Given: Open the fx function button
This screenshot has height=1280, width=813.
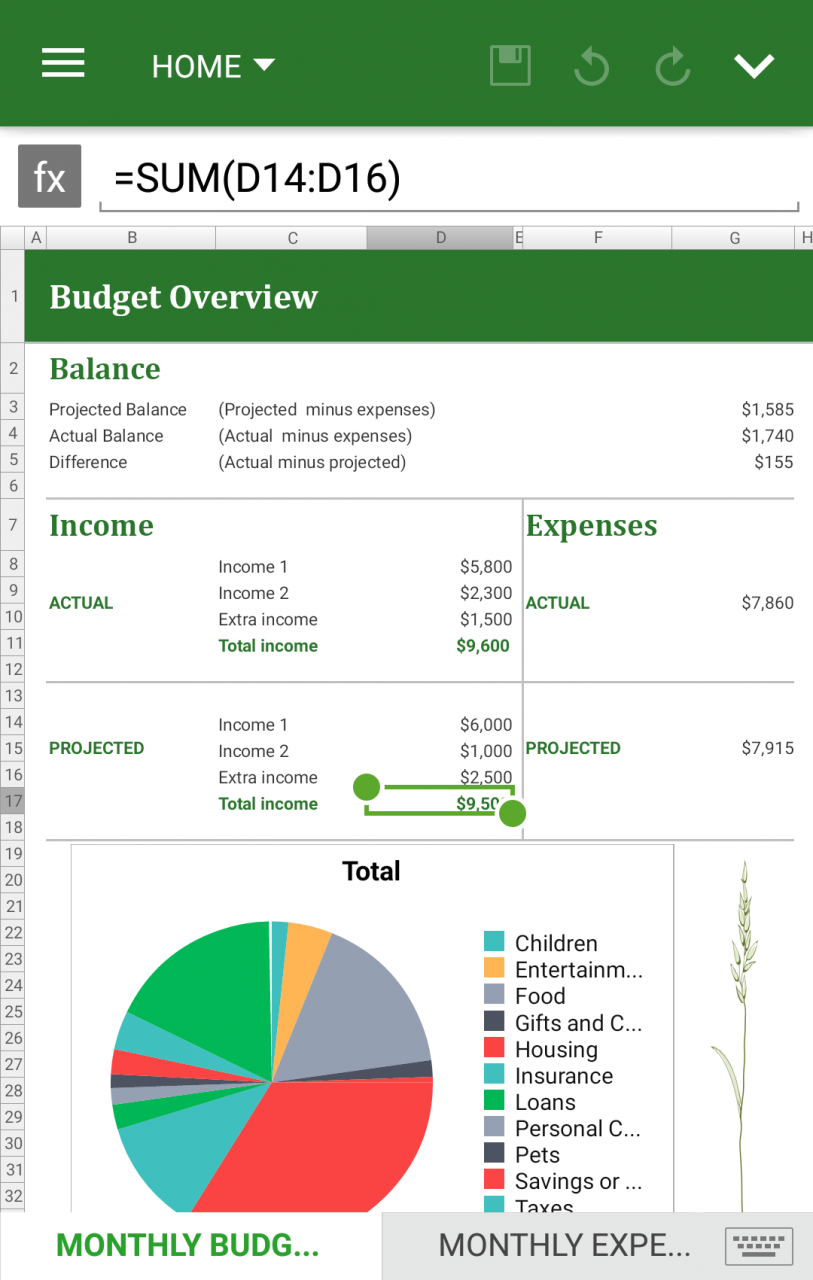Looking at the screenshot, I should (49, 177).
